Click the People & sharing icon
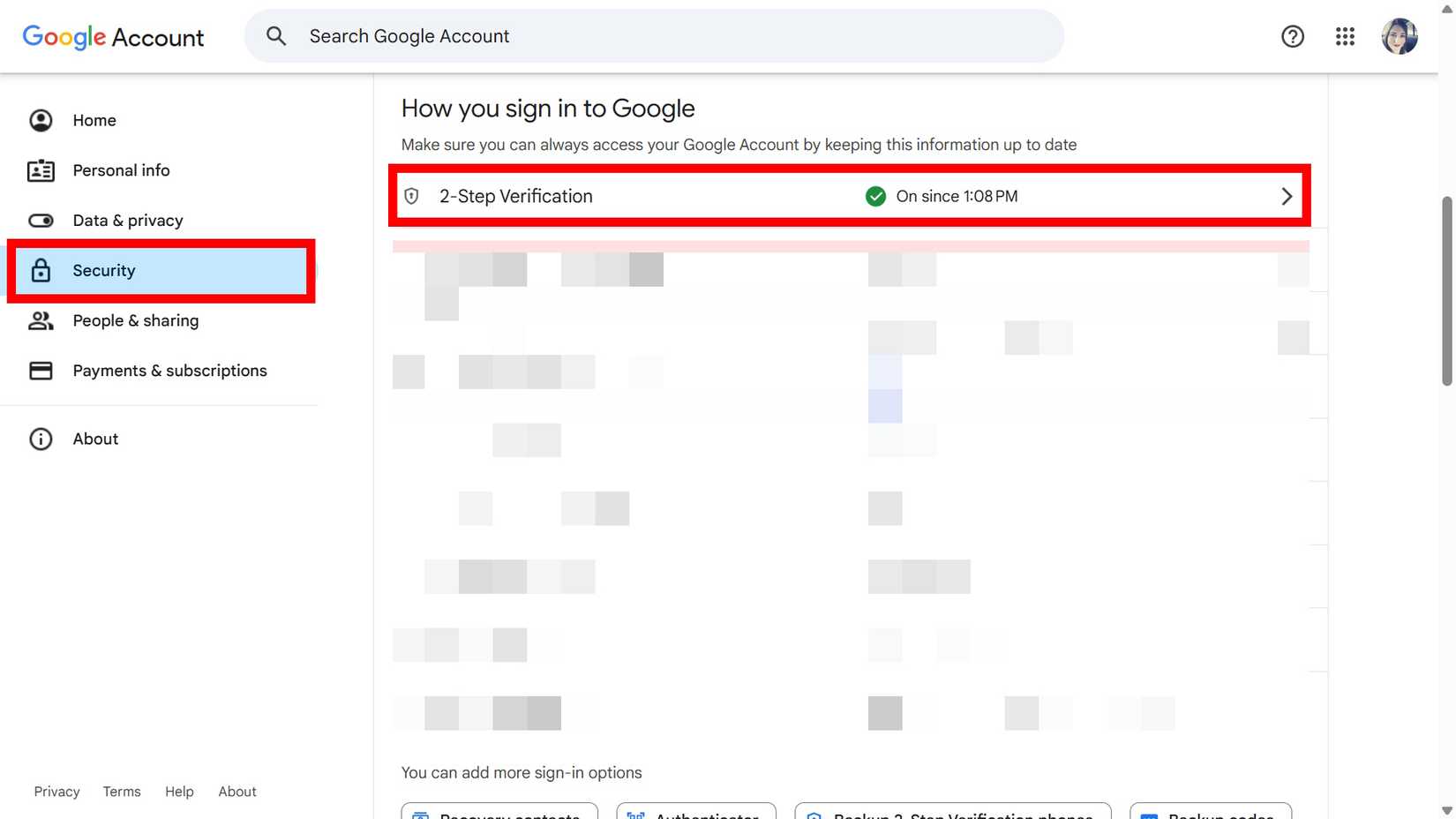Screen dimensions: 1456x819 click(x=41, y=321)
